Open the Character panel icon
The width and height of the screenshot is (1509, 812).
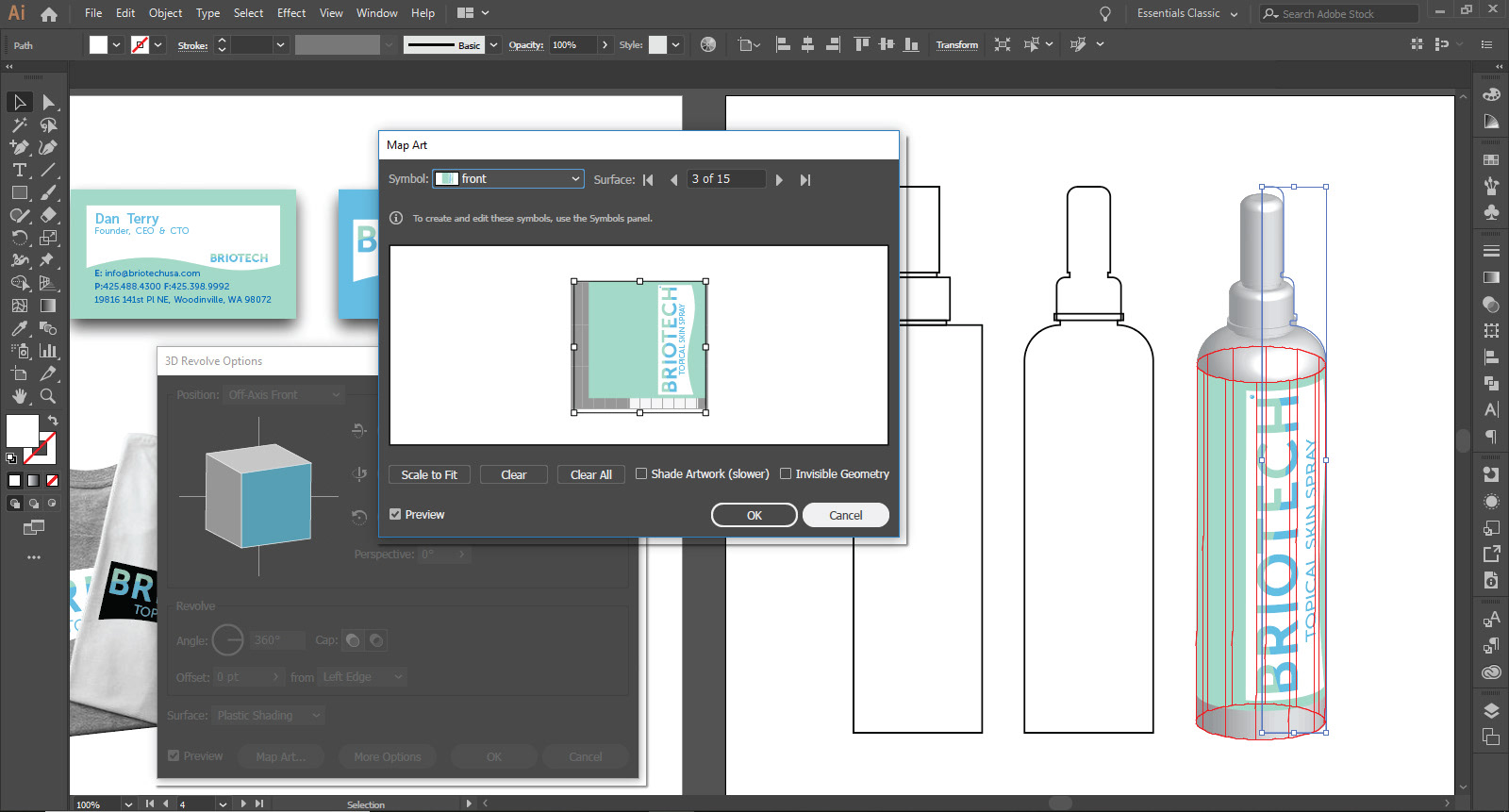(x=1491, y=409)
